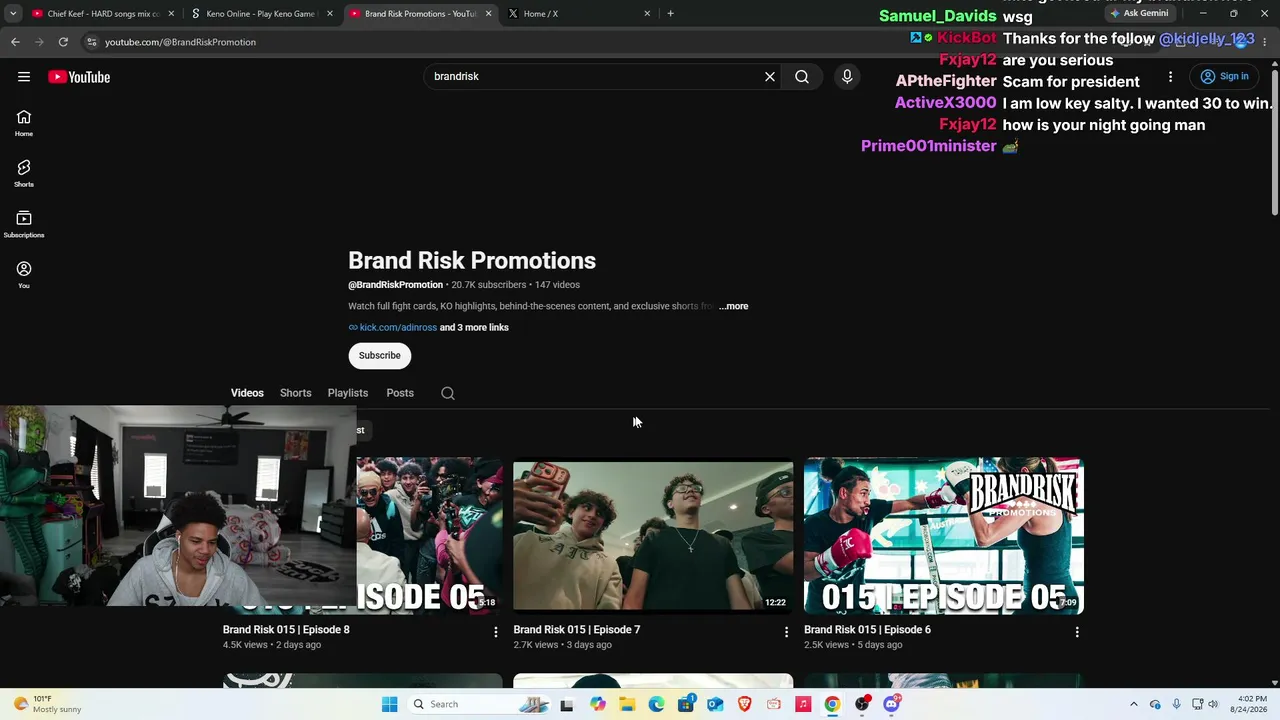The width and height of the screenshot is (1280, 720).
Task: Click the browser address bar URL
Action: click(180, 42)
